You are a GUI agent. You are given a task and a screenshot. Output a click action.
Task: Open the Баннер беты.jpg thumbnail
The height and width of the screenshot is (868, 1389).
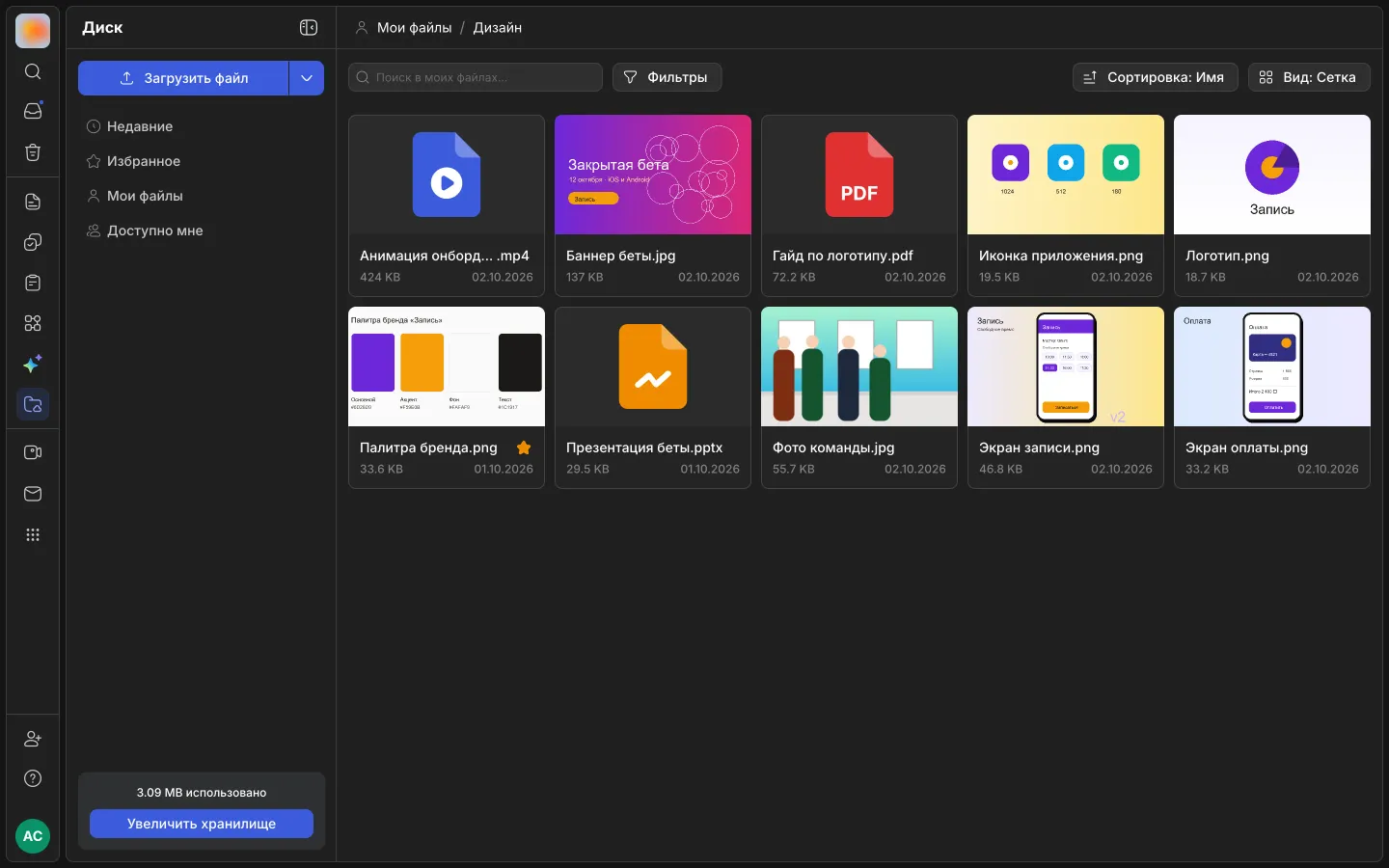653,175
